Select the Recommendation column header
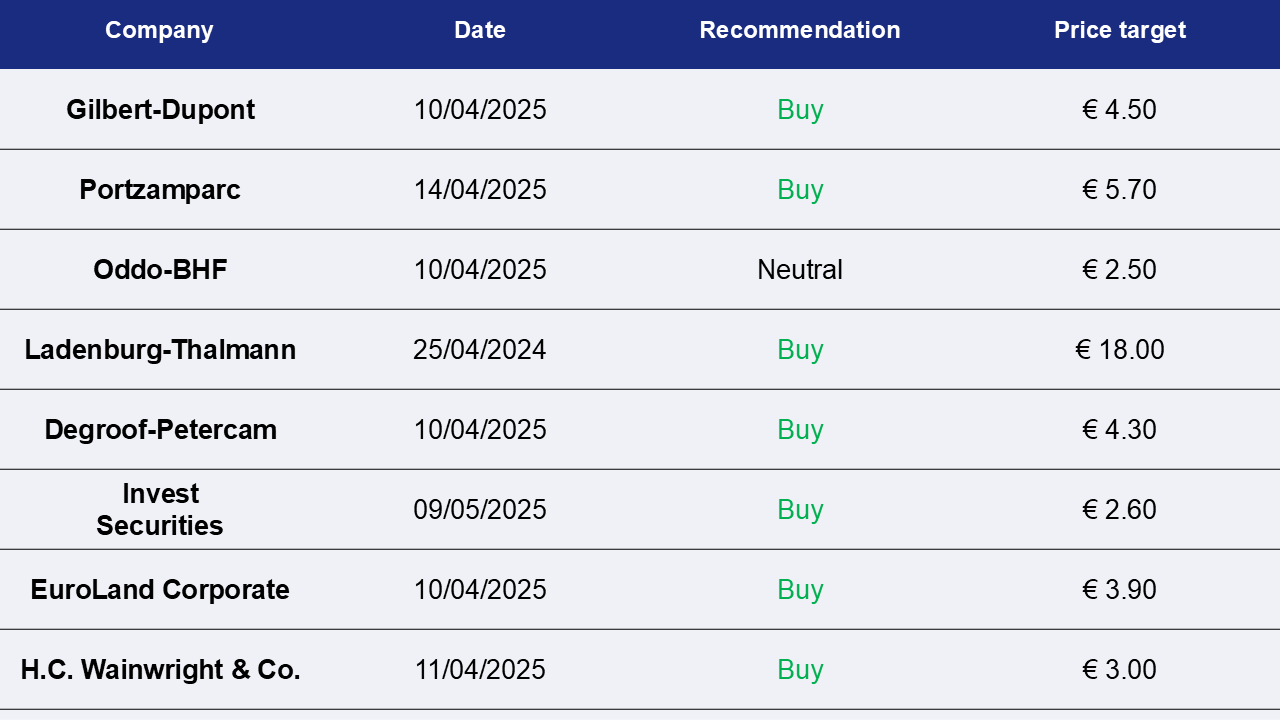The image size is (1280, 720). tap(800, 30)
